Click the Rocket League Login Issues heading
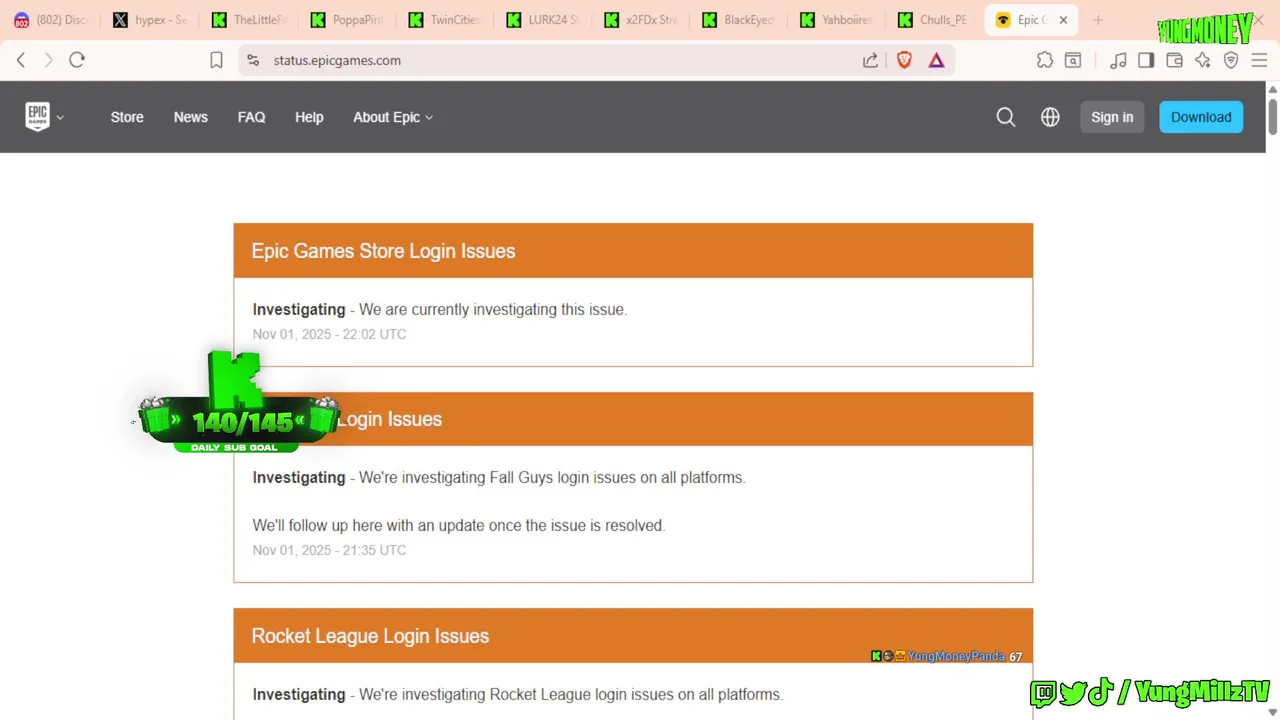 click(x=370, y=636)
